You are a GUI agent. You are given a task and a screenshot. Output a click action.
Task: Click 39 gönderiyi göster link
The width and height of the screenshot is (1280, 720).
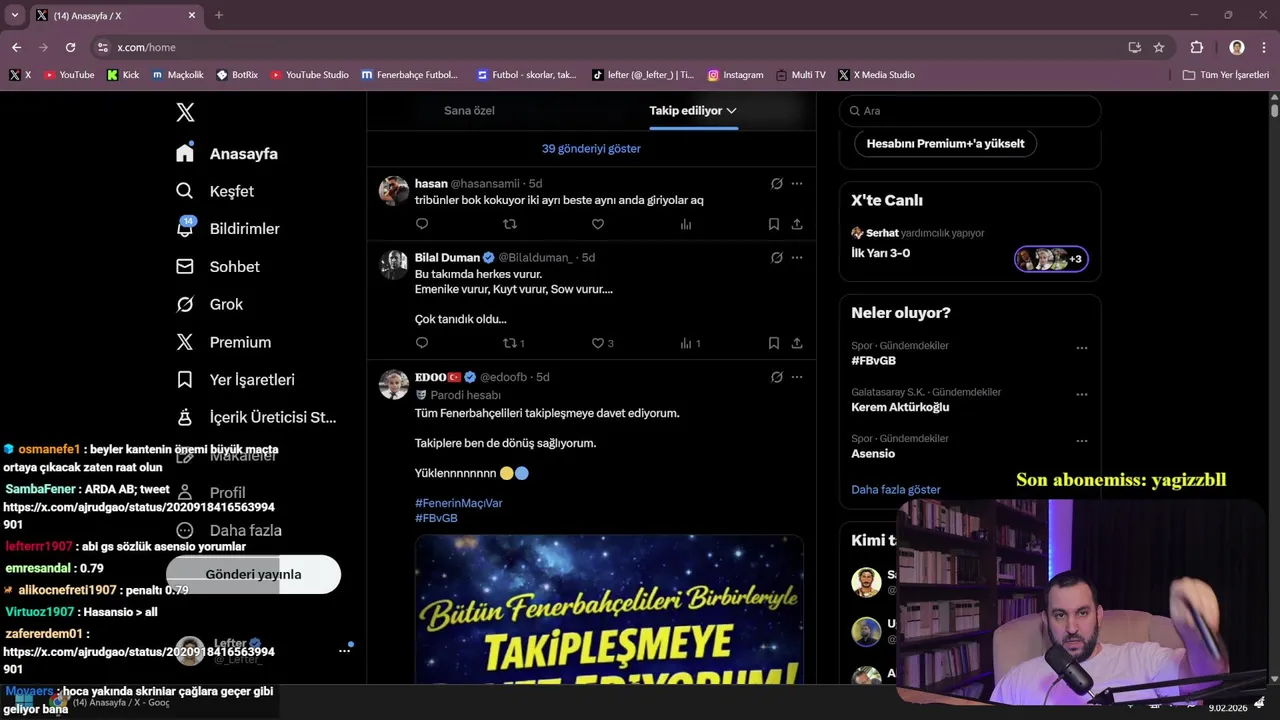coord(591,148)
